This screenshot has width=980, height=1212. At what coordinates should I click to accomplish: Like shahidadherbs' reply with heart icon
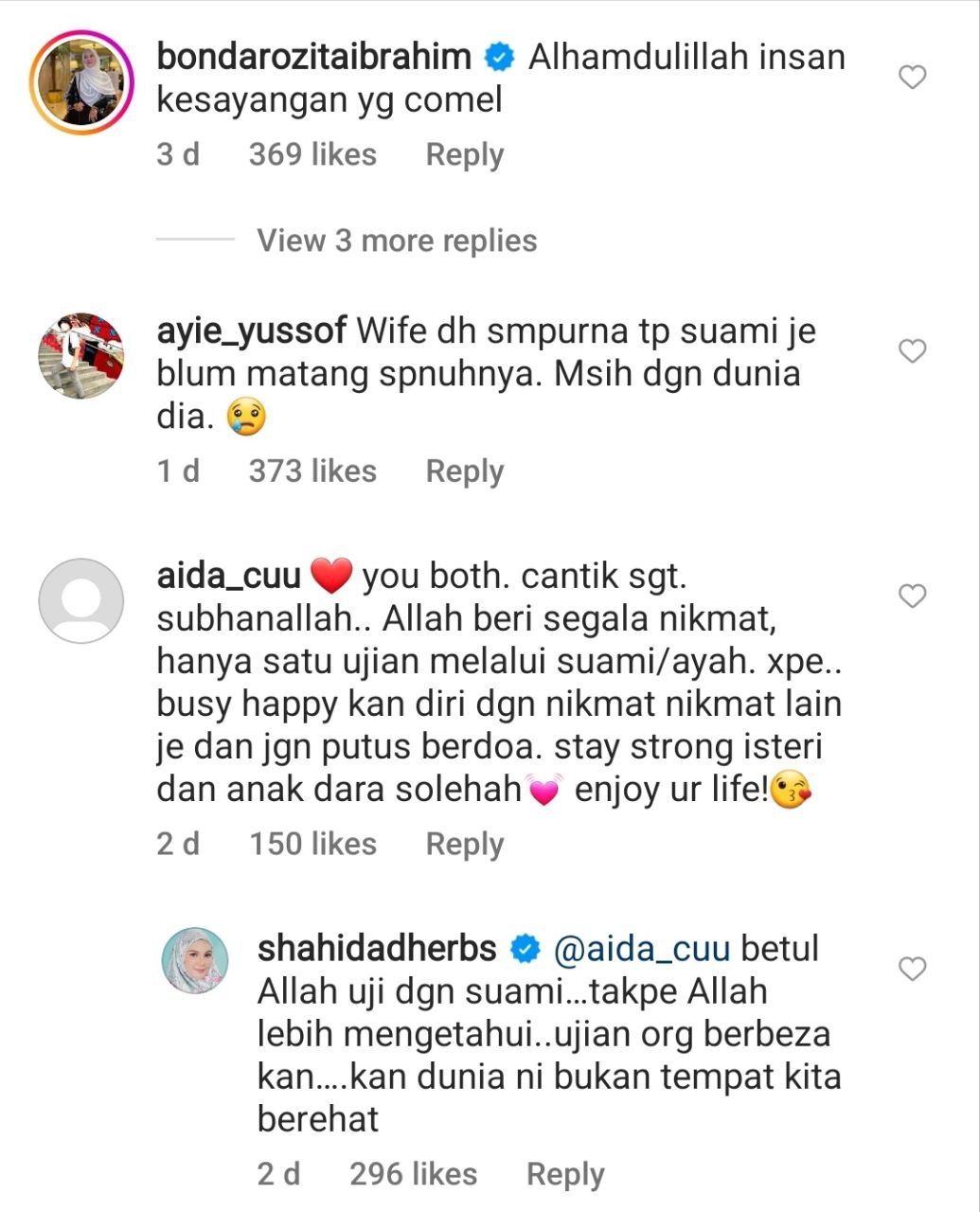(912, 970)
